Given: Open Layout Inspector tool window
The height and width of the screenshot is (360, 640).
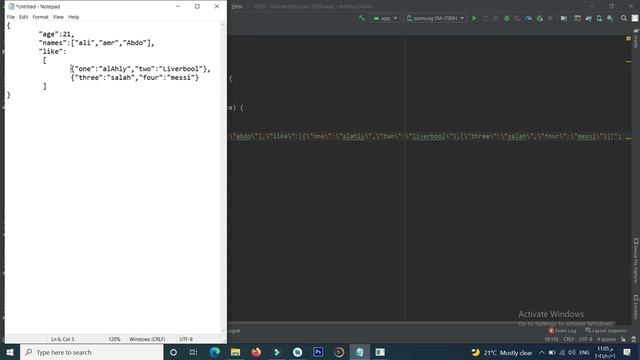Looking at the screenshot, I should click(x=606, y=331).
